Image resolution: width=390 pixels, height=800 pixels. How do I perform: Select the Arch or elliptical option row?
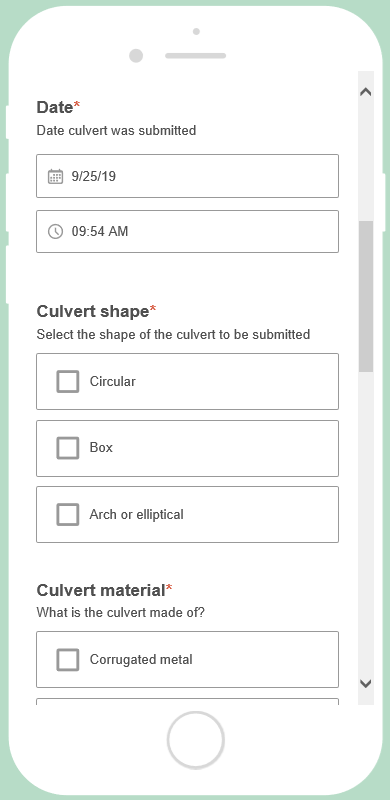tap(187, 514)
